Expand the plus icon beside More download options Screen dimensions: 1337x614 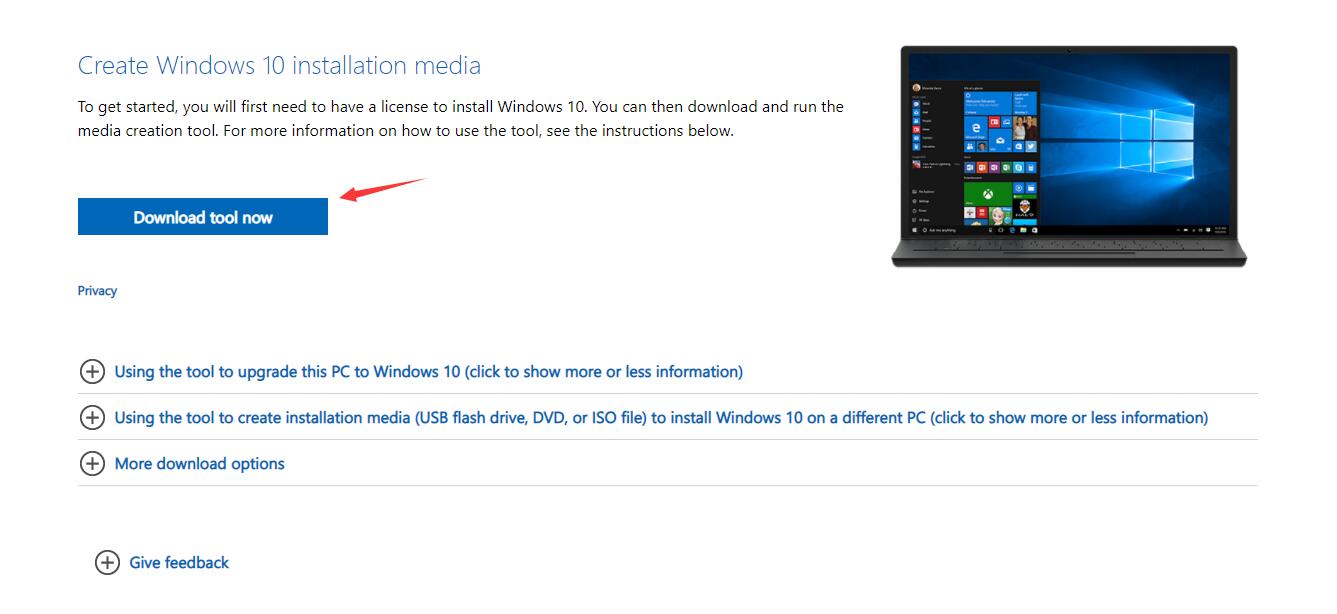[x=92, y=464]
